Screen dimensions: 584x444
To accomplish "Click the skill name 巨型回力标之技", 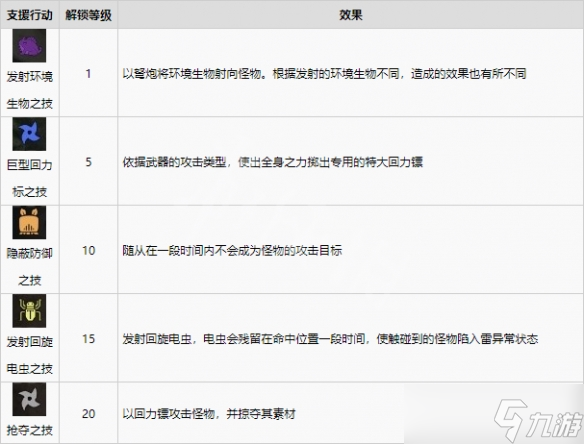I will pos(30,178).
